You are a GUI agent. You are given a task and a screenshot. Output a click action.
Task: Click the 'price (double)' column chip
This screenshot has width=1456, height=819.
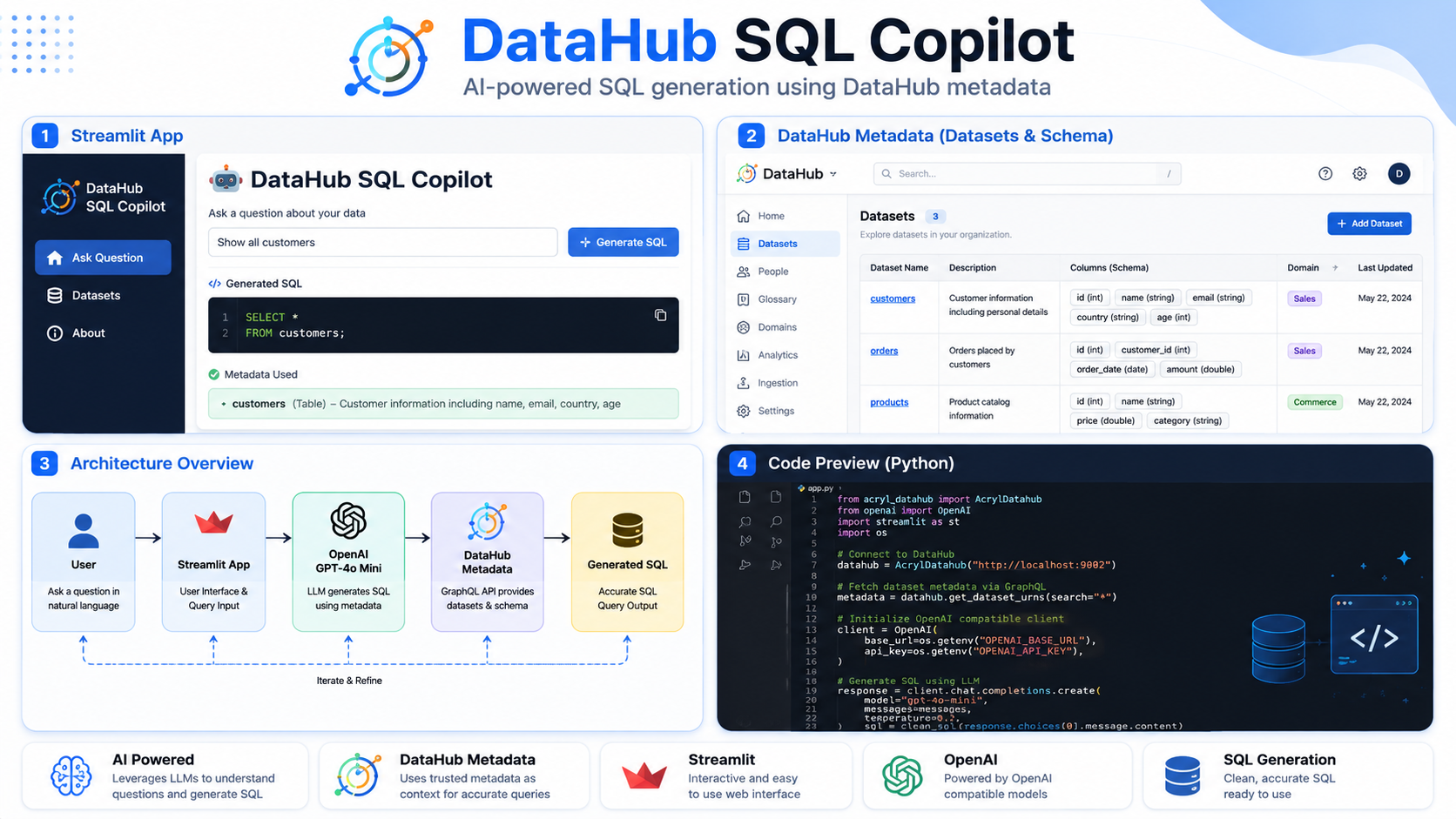click(1106, 420)
